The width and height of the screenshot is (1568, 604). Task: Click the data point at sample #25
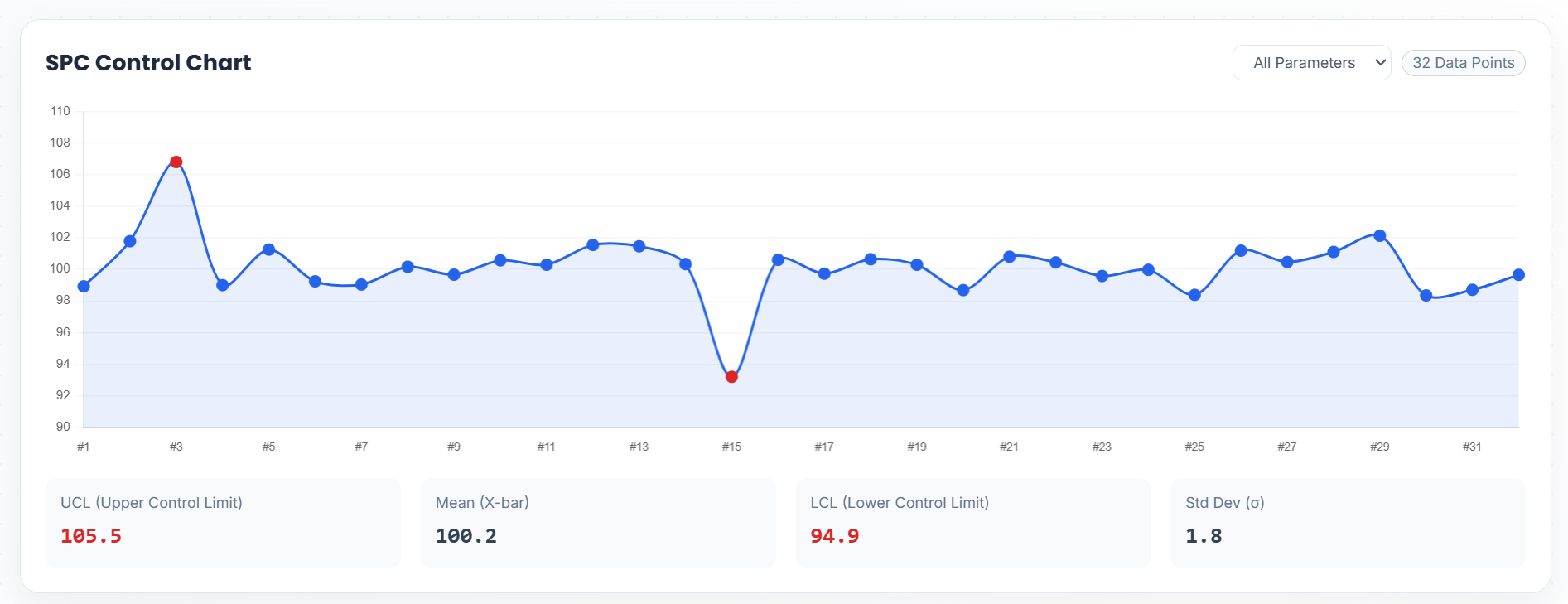coord(1194,295)
